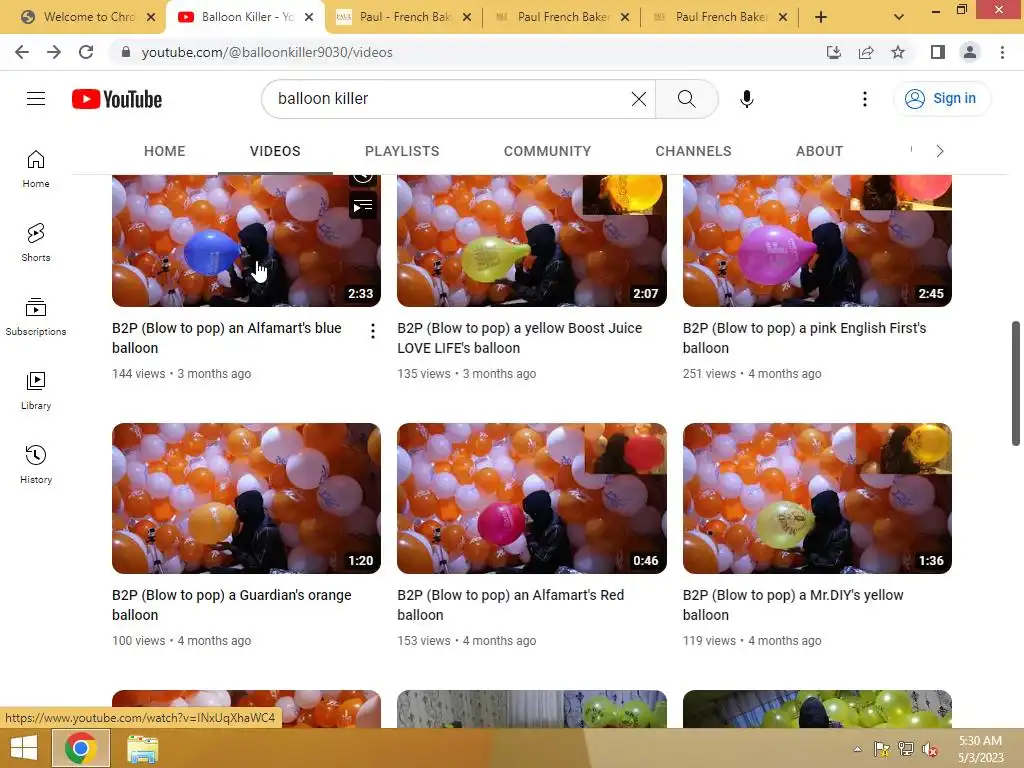The image size is (1024, 768).
Task: Click the network tray icon
Action: [x=906, y=749]
